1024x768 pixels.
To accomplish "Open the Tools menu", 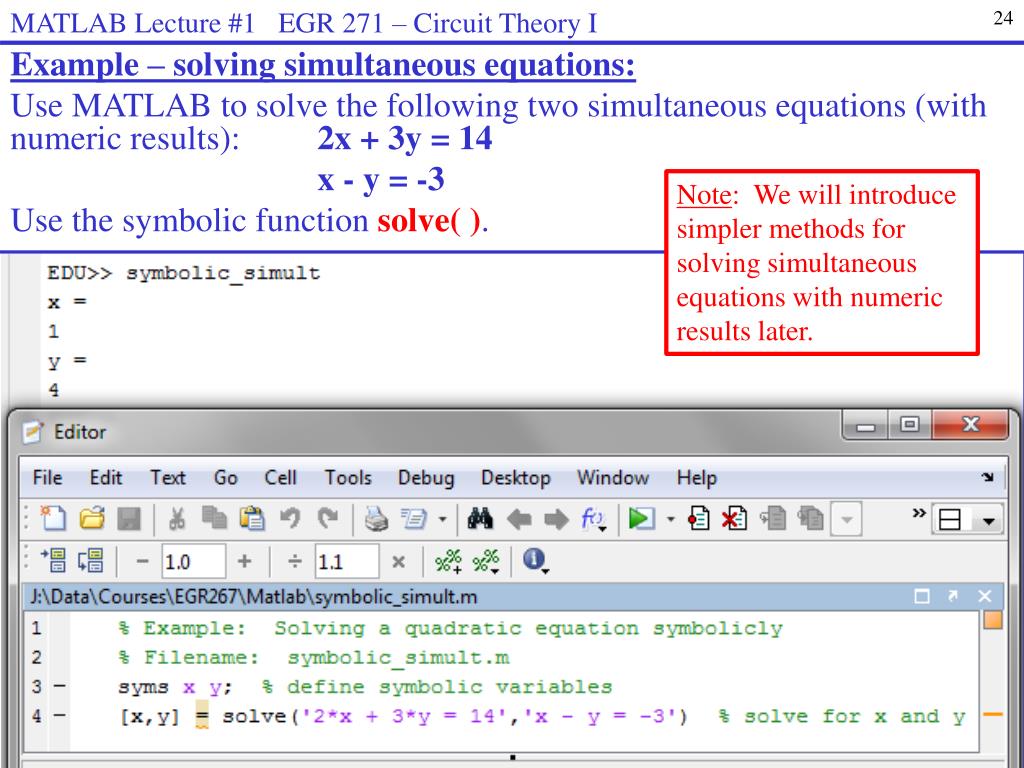I will pyautogui.click(x=348, y=477).
